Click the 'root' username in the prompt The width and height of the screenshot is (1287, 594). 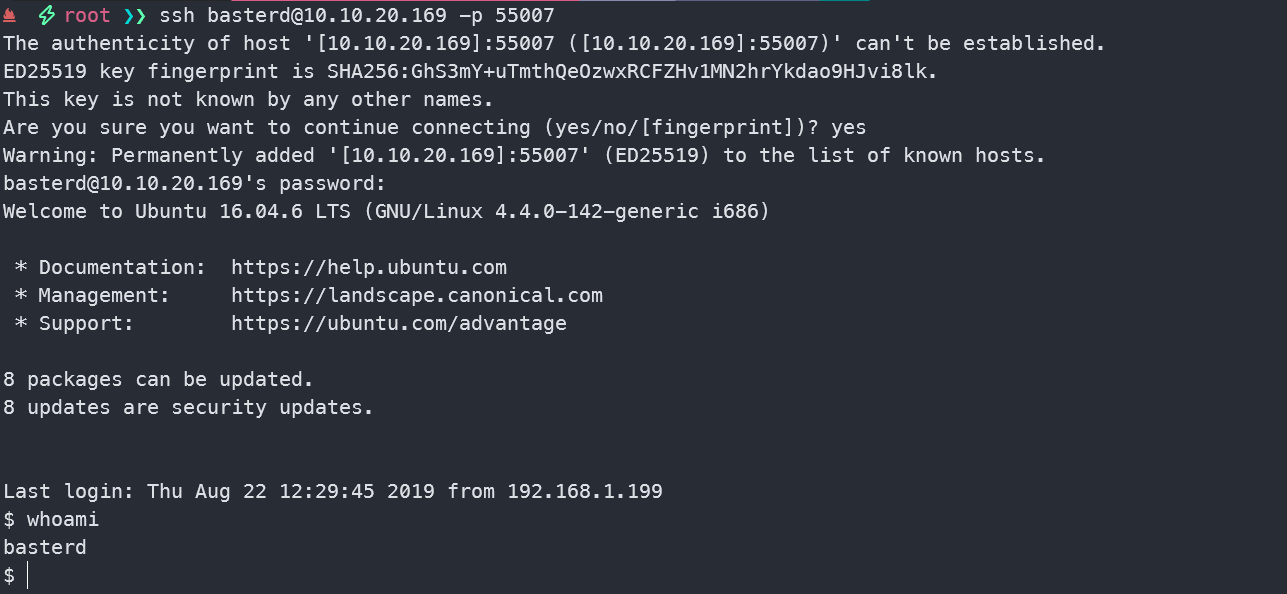pyautogui.click(x=87, y=16)
